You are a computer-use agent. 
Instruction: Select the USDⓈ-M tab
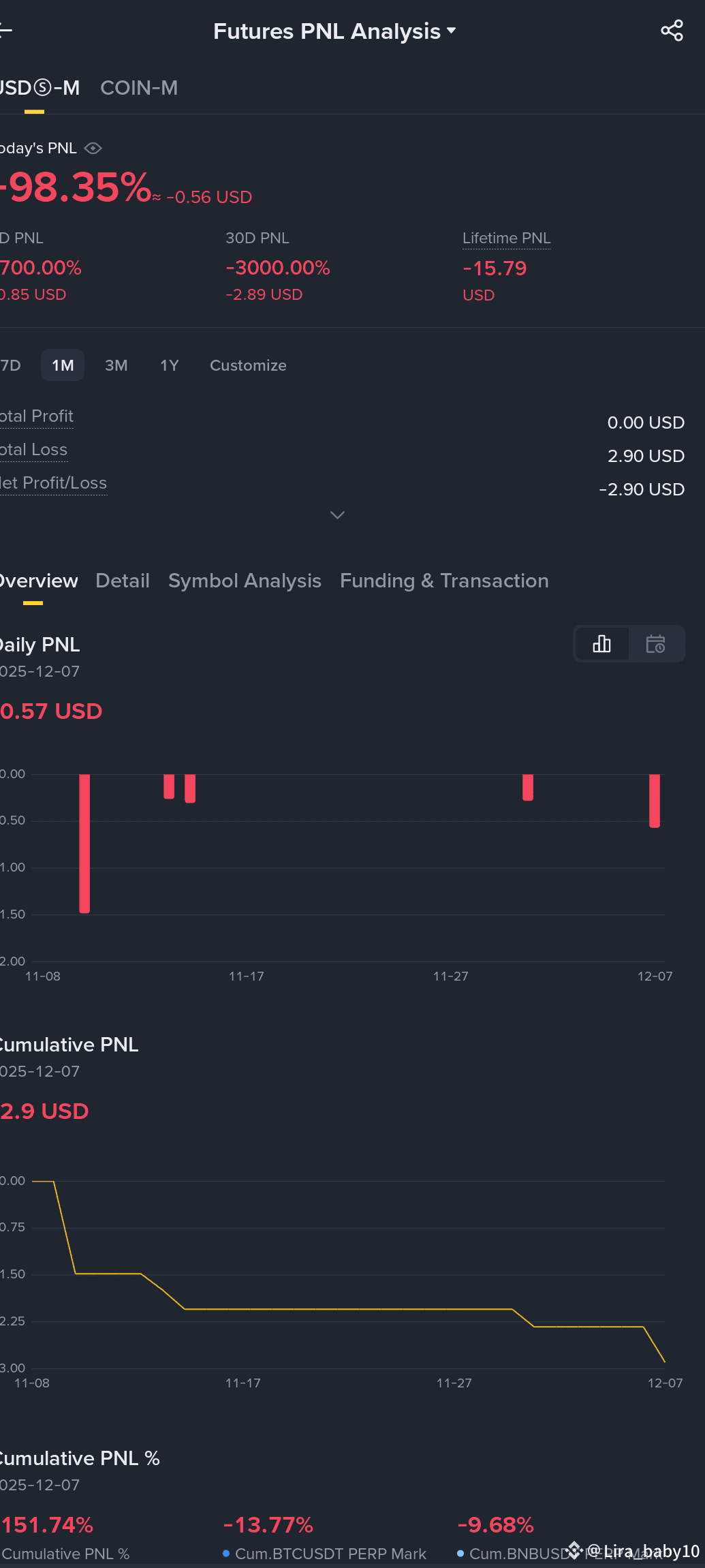[x=40, y=88]
